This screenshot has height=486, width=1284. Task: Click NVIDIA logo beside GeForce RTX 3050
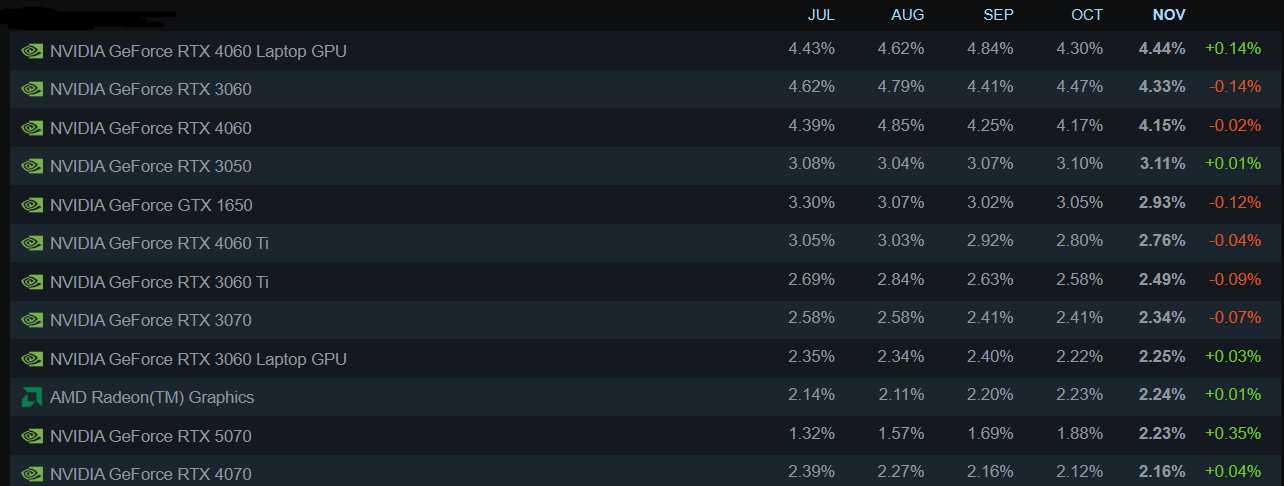32,166
